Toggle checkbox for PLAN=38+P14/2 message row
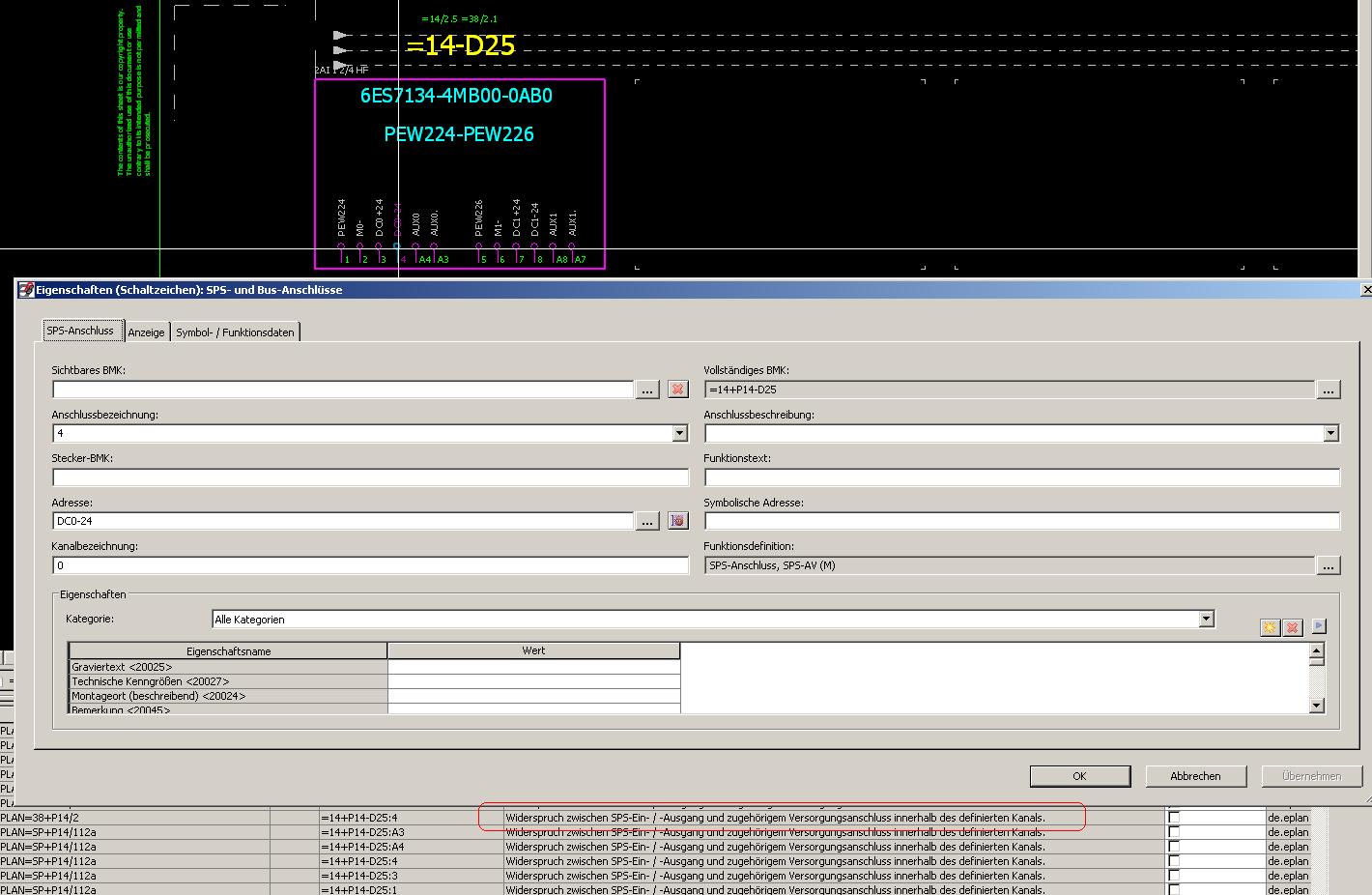 pos(1174,818)
